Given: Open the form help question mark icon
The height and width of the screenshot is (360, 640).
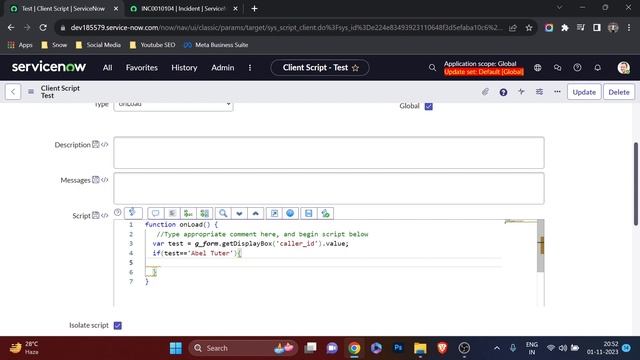Looking at the screenshot, I should click(x=503, y=92).
